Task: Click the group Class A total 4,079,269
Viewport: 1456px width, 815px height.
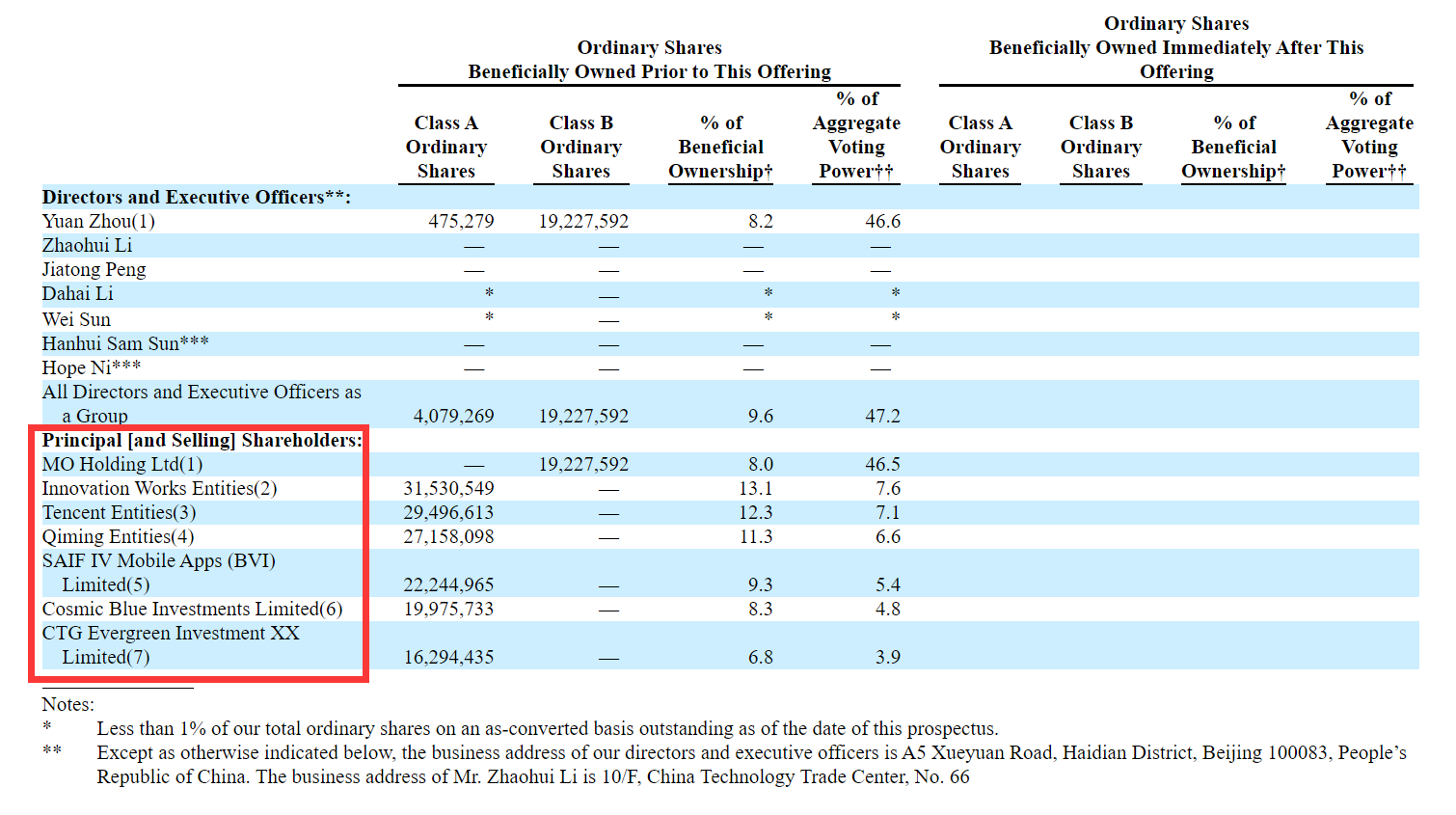Action: [x=453, y=417]
